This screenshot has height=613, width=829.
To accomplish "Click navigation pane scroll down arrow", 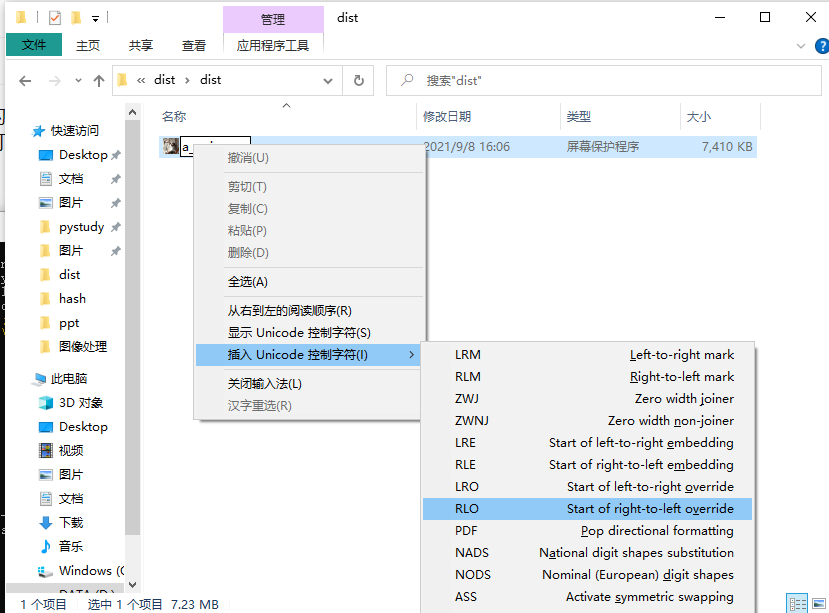I will click(x=133, y=584).
